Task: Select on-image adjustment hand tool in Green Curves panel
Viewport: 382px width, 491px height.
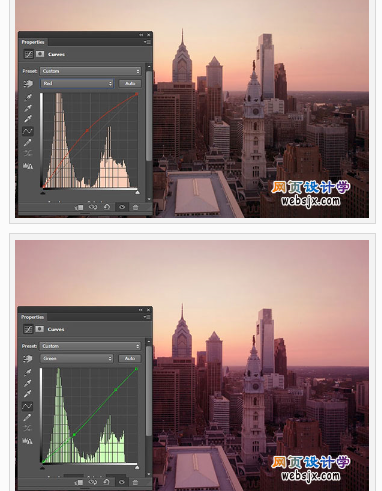Action: [28, 359]
